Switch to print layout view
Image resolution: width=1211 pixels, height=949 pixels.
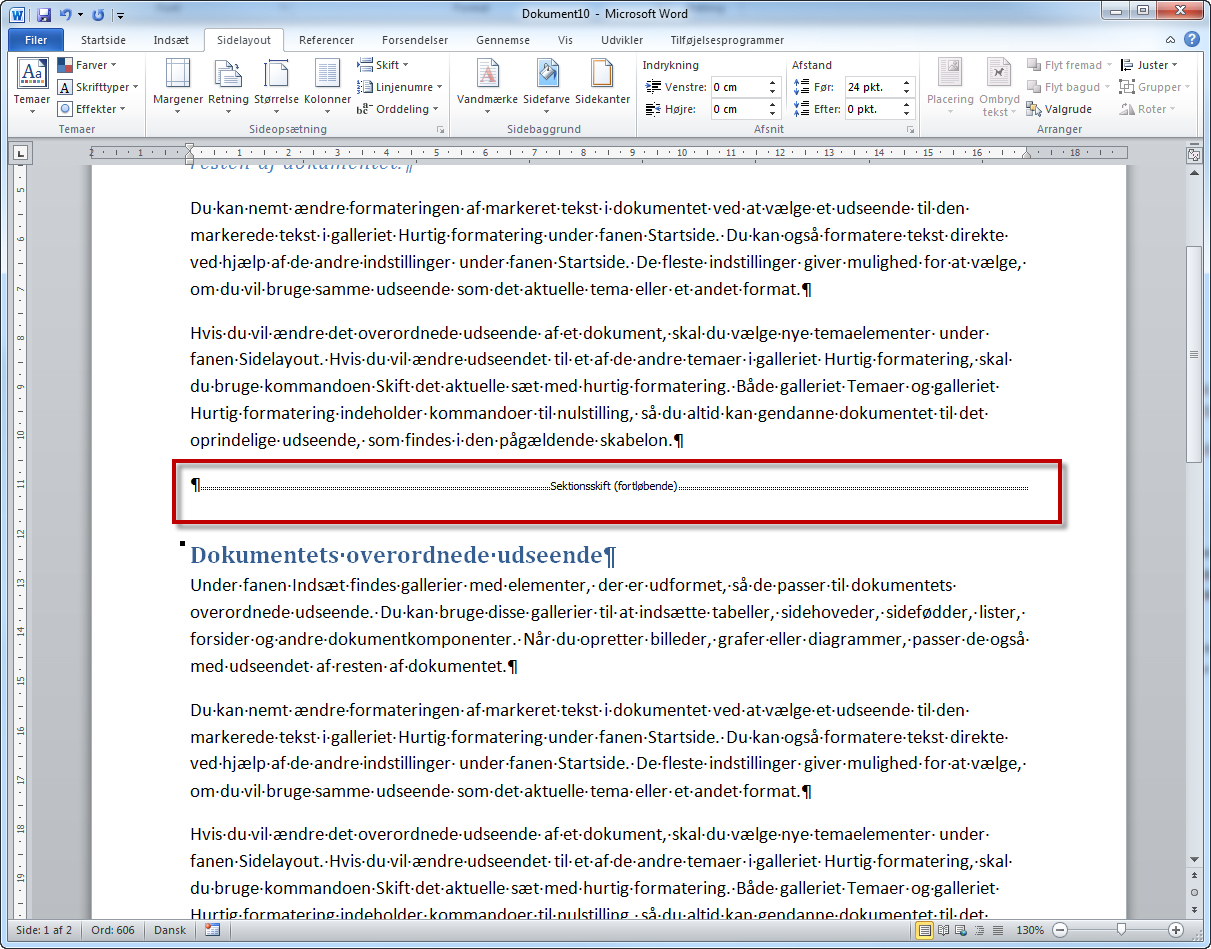925,930
